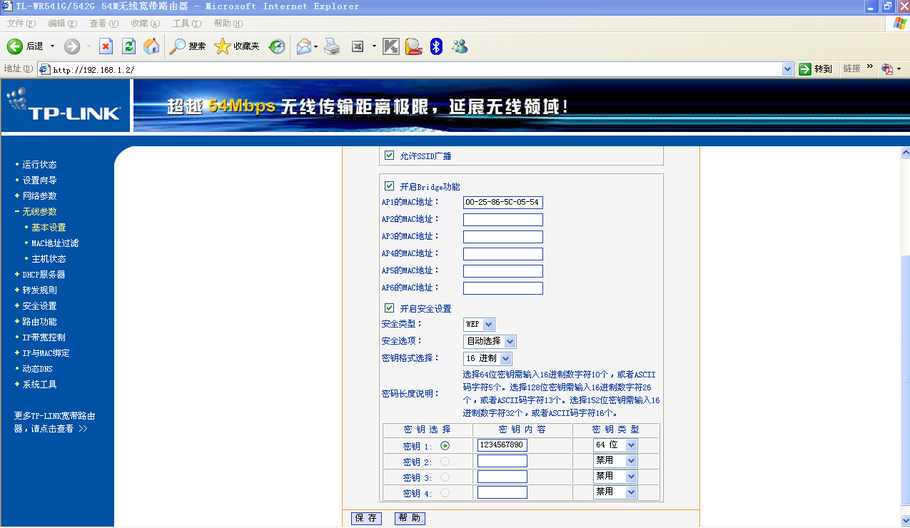The image size is (910, 528).
Task: Click the user research toolbar icon
Action: [x=413, y=46]
